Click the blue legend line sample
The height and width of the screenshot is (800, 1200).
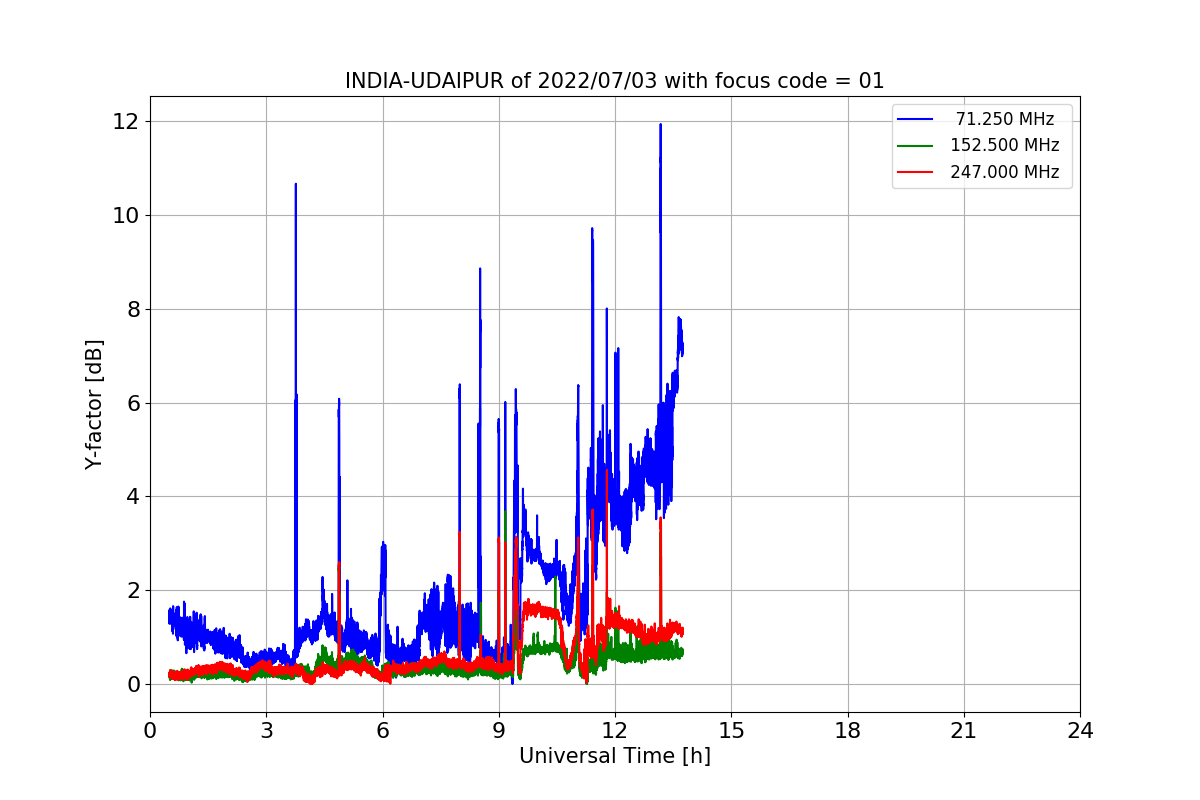915,119
